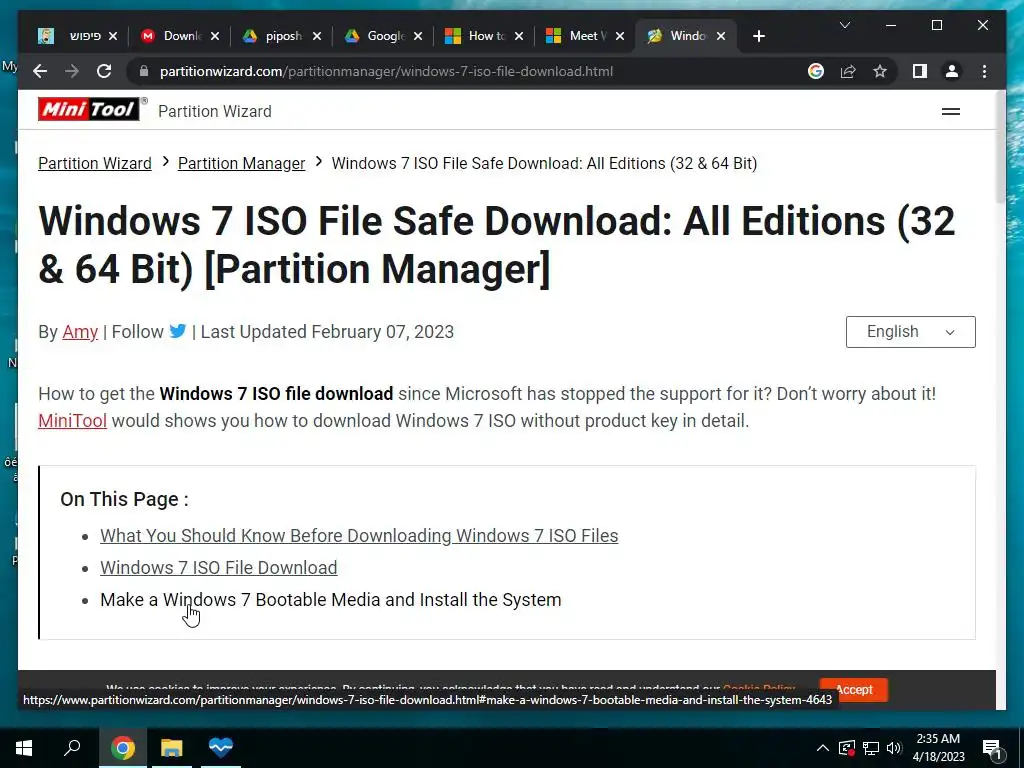Open the network tray icon
The height and width of the screenshot is (768, 1024).
[x=871, y=748]
